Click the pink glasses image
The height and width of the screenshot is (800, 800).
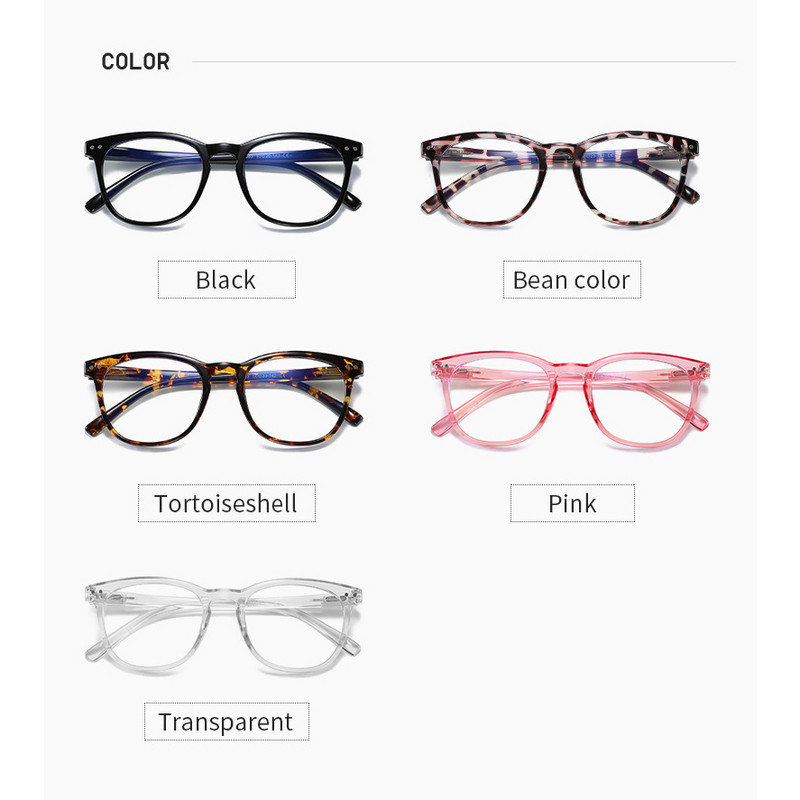point(570,401)
